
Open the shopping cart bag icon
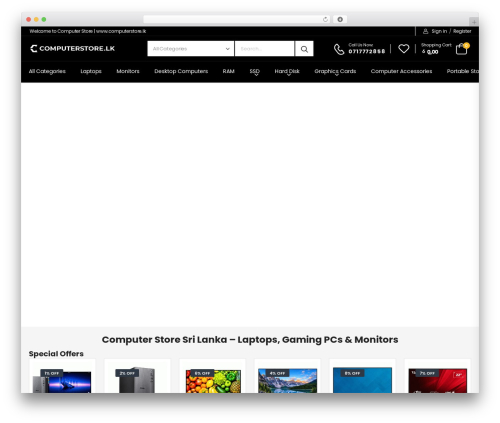click(462, 49)
